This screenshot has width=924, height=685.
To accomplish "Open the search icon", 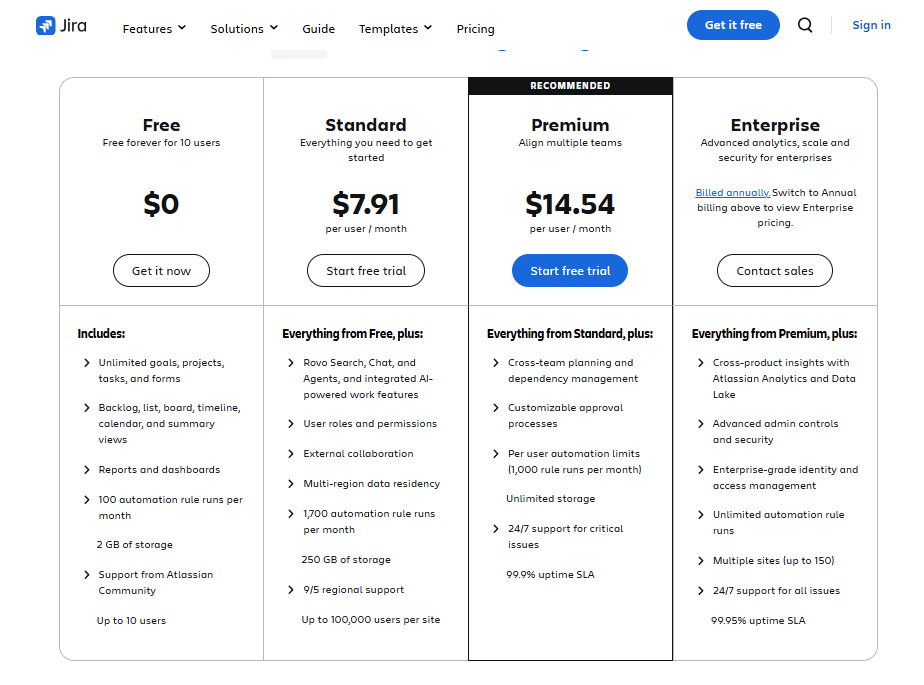I will [805, 25].
